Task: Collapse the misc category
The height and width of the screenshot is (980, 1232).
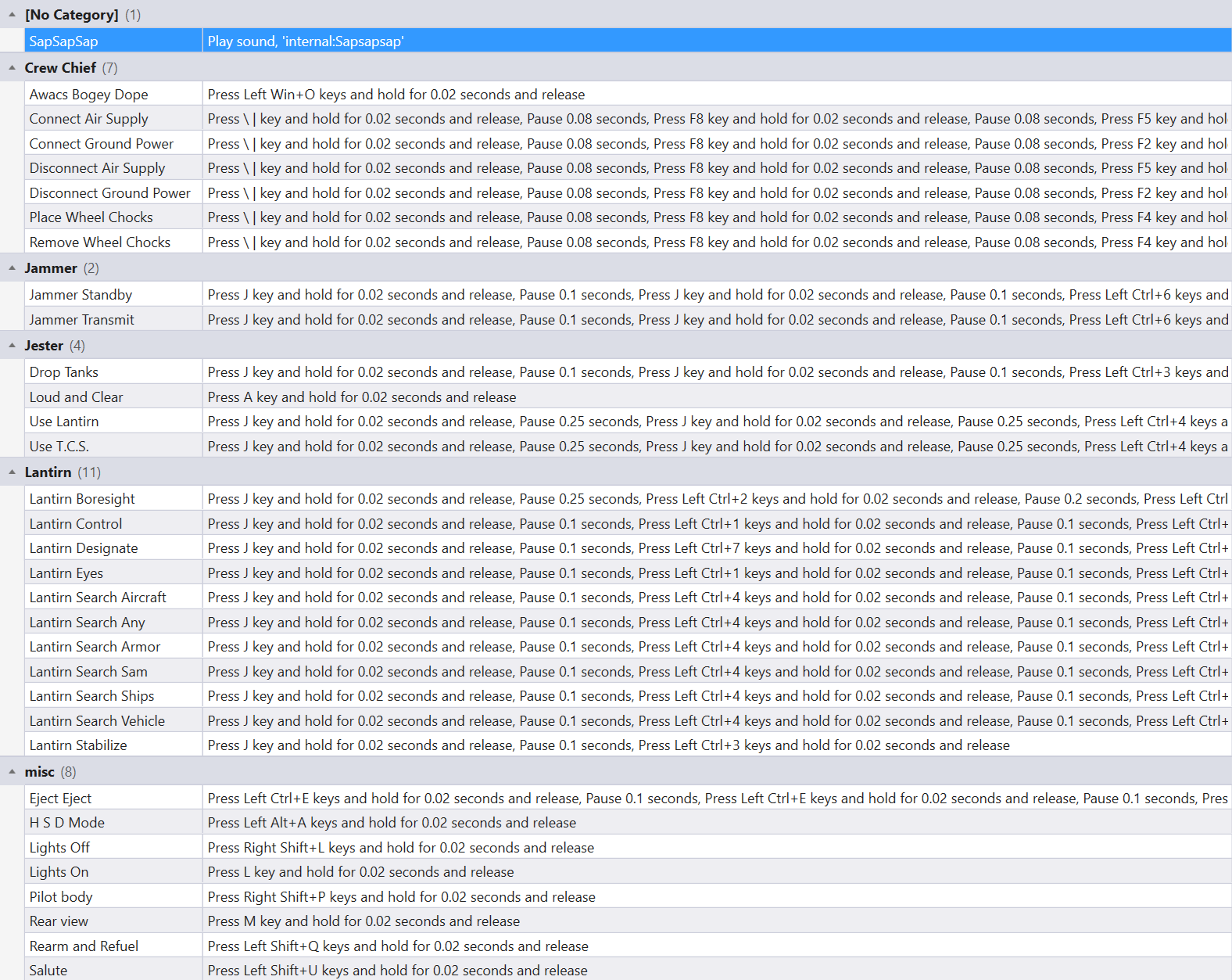Action: [x=12, y=772]
